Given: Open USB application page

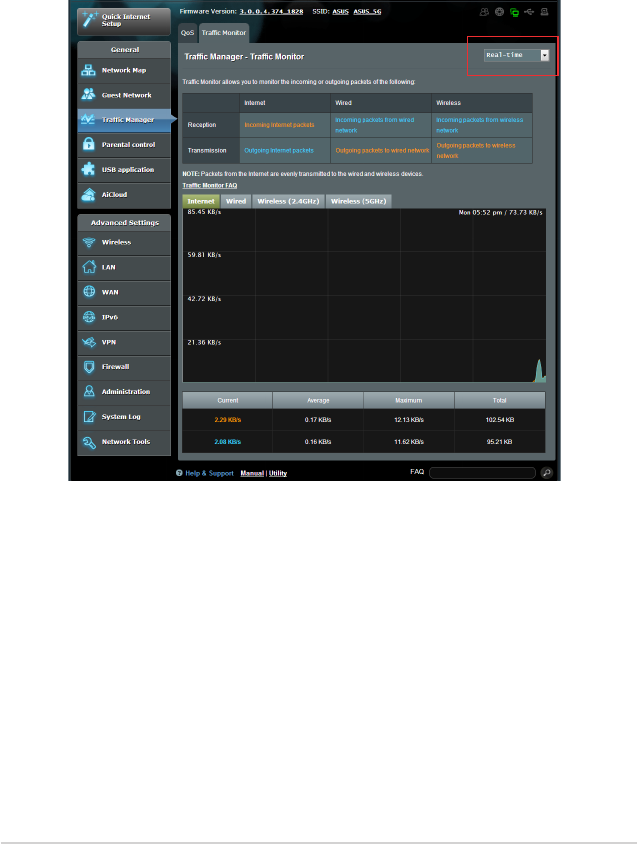Looking at the screenshot, I should coord(124,170).
